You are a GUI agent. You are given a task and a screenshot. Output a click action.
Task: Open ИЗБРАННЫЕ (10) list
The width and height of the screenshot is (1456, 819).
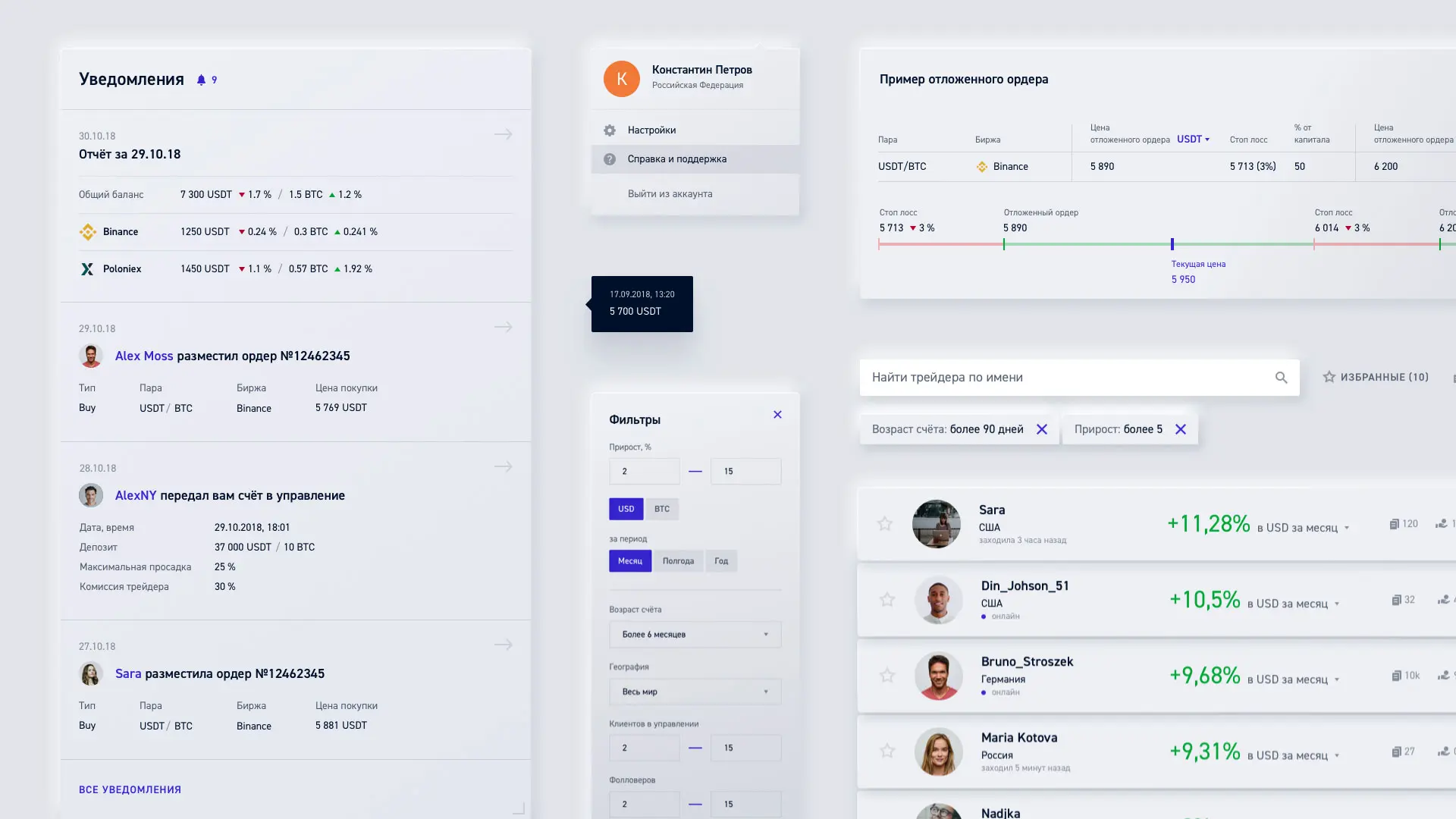tap(1376, 377)
